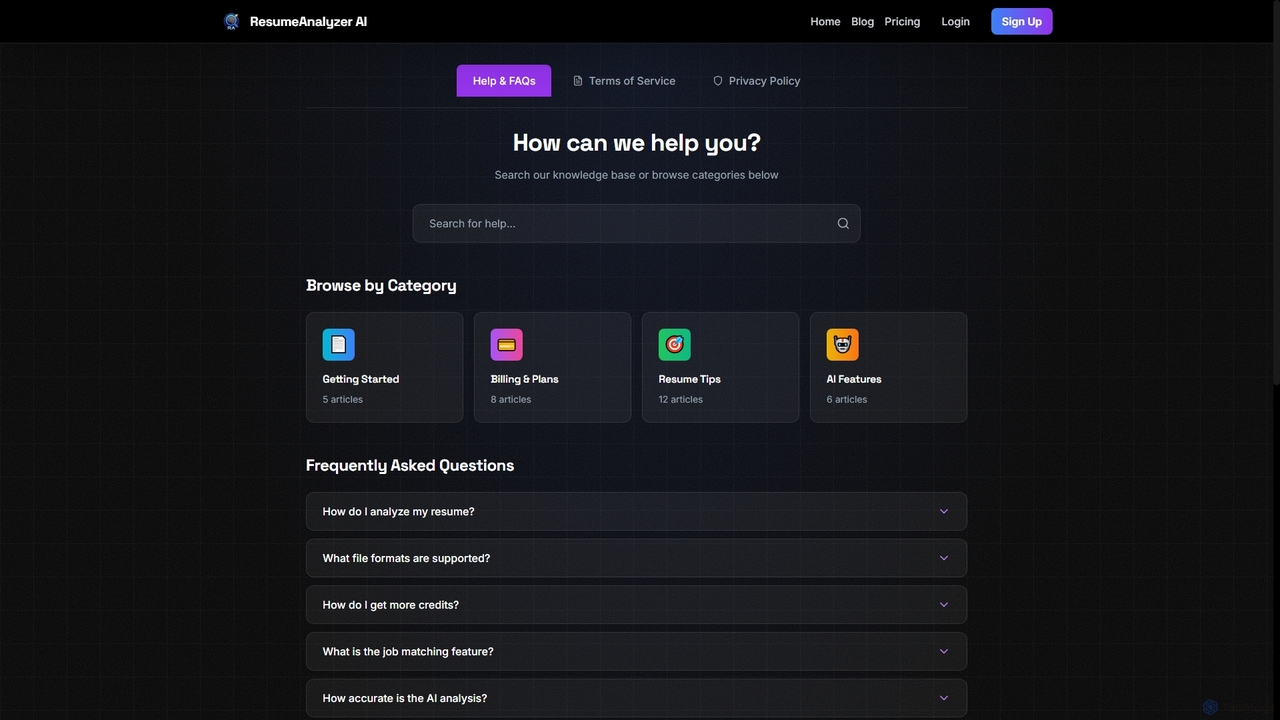Expand the 'What is the job matching feature?' chevron
Image resolution: width=1280 pixels, height=720 pixels.
(x=943, y=651)
